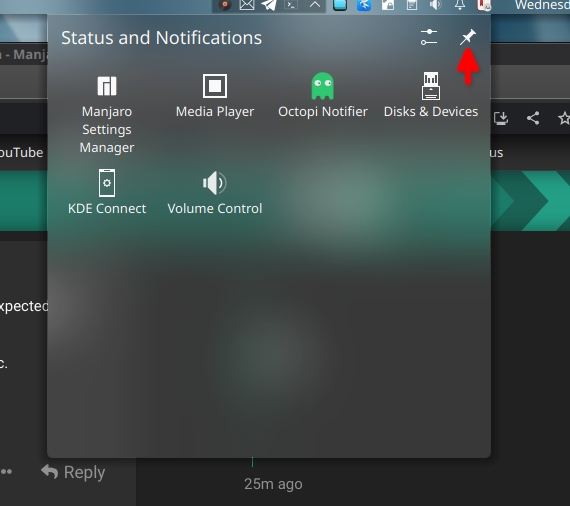The height and width of the screenshot is (506, 570).
Task: Toggle the pin to keep popup open
Action: [x=467, y=37]
